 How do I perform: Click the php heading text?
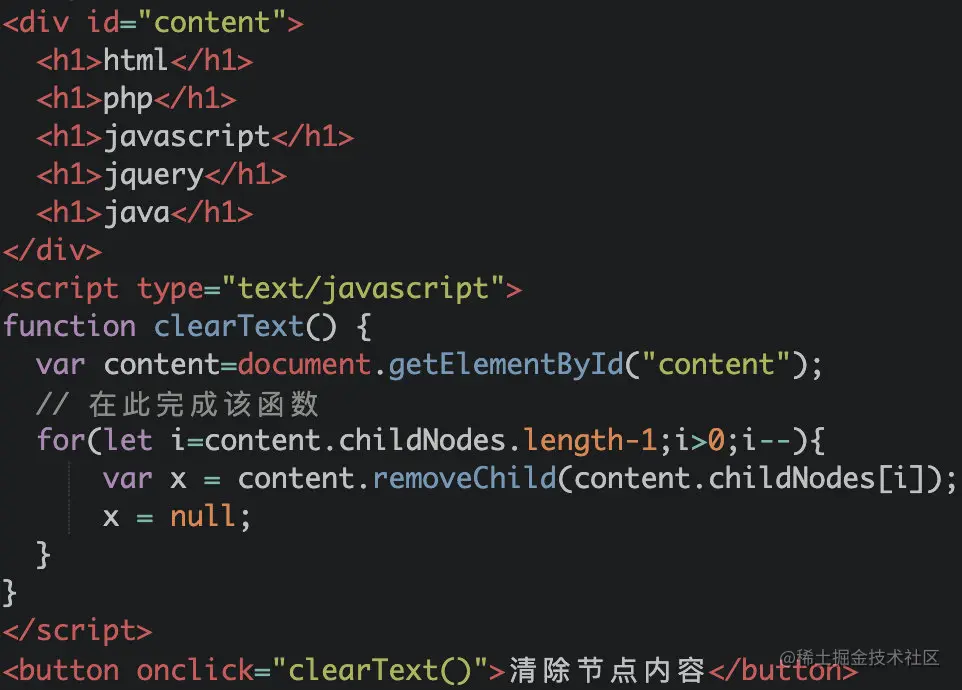(x=128, y=99)
